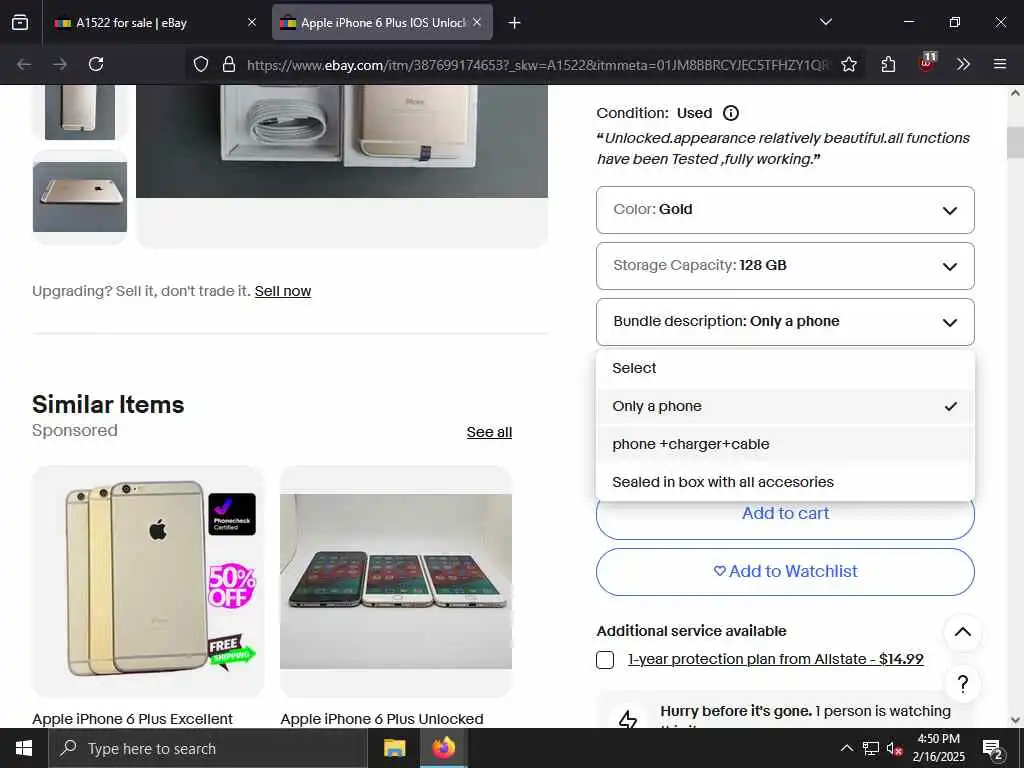Collapse Bundle description dropdown

[785, 322]
